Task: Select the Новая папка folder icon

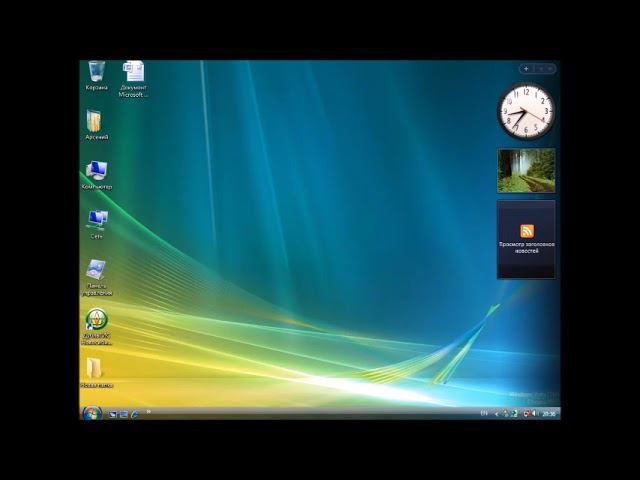Action: click(x=96, y=372)
